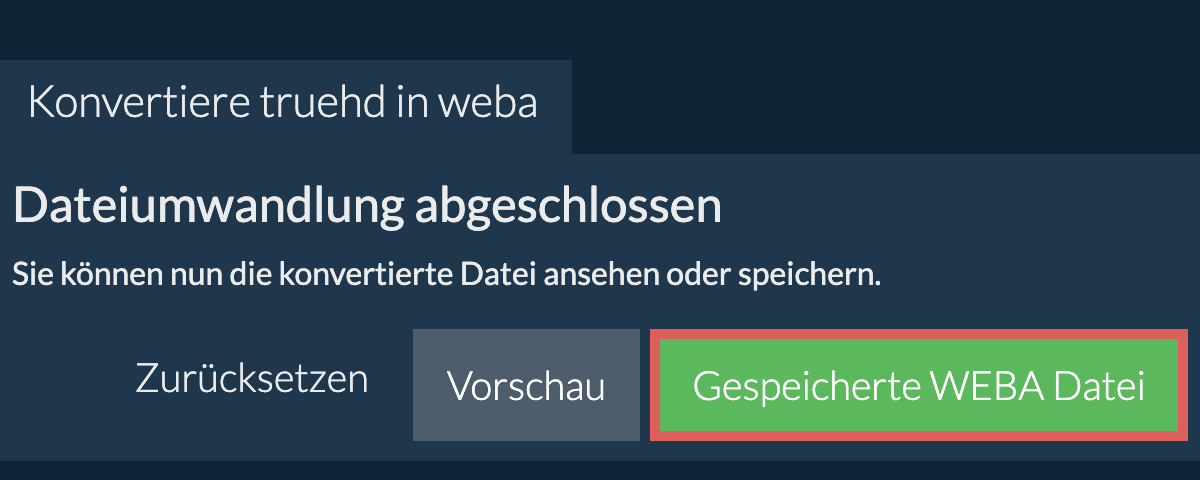Reset the conversion with Zurücksetzen
Image resolution: width=1200 pixels, height=480 pixels.
[x=252, y=380]
